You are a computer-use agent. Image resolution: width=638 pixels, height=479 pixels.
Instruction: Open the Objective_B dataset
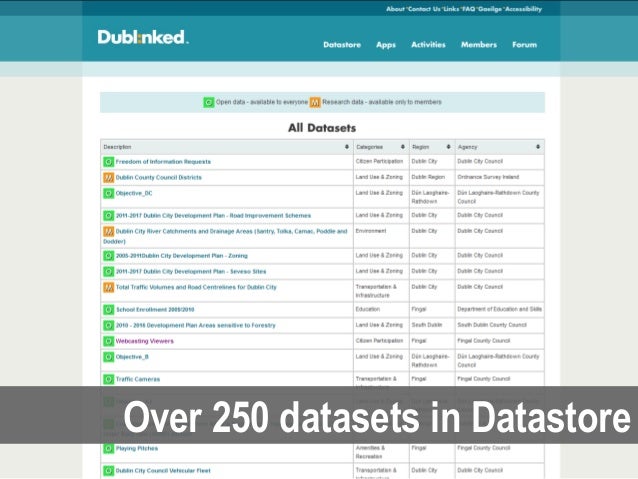132,357
